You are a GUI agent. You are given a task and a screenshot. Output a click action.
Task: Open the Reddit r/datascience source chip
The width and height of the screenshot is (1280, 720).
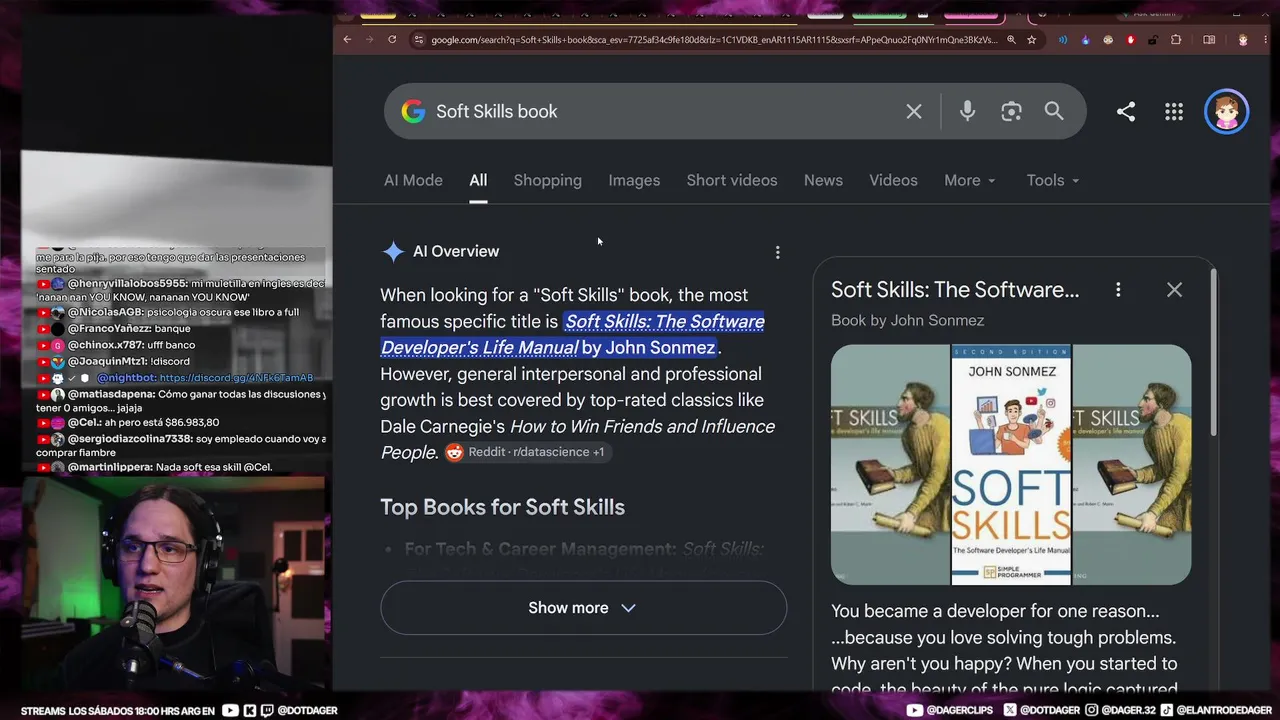point(527,452)
